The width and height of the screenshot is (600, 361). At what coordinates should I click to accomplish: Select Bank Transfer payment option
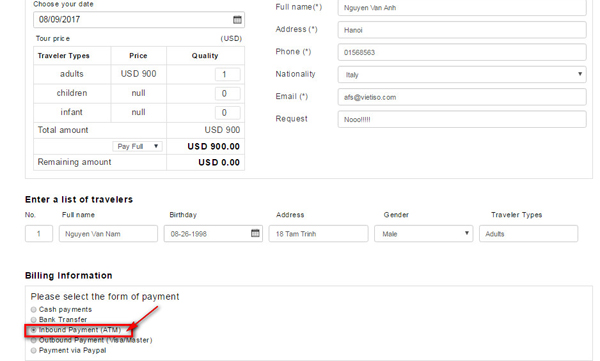coord(34,320)
